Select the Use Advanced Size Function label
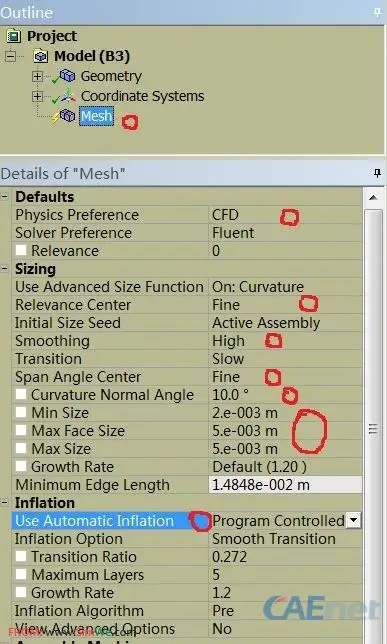Screen dimensions: 387x644 pyautogui.click(x=109, y=287)
